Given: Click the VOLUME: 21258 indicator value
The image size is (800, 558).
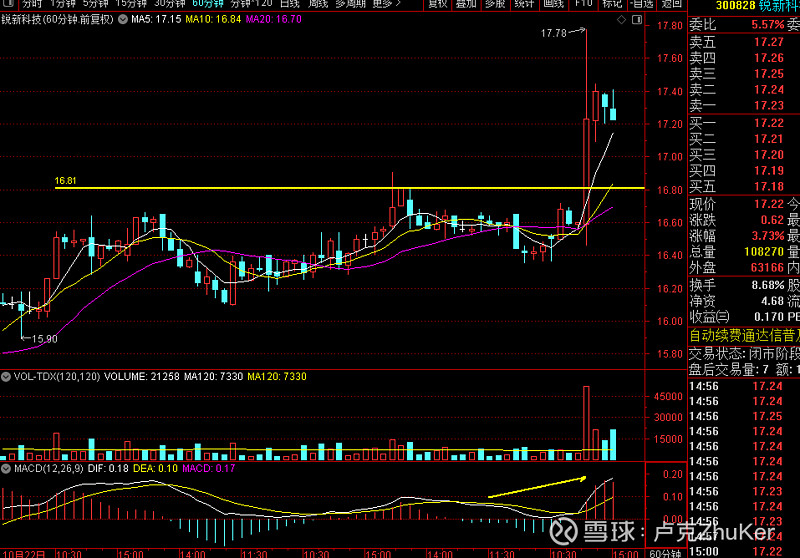Looking at the screenshot, I should click(x=142, y=376).
